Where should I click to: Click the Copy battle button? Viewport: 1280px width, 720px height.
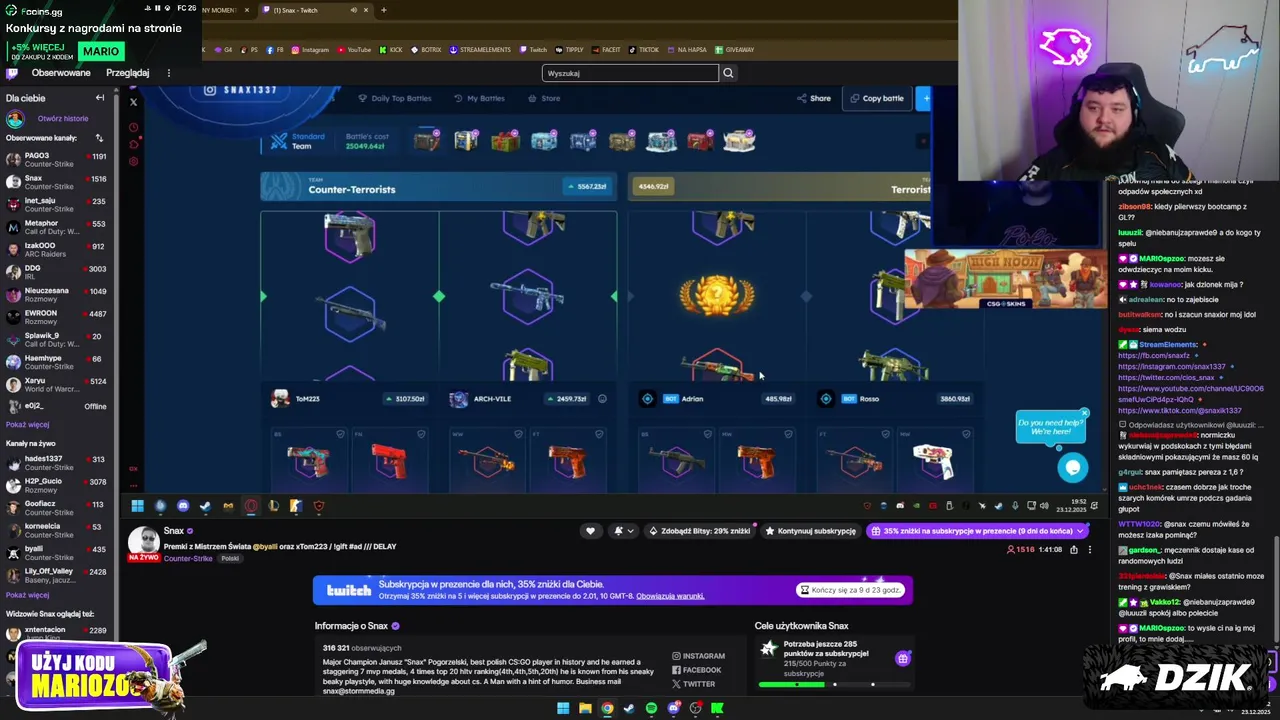[877, 98]
